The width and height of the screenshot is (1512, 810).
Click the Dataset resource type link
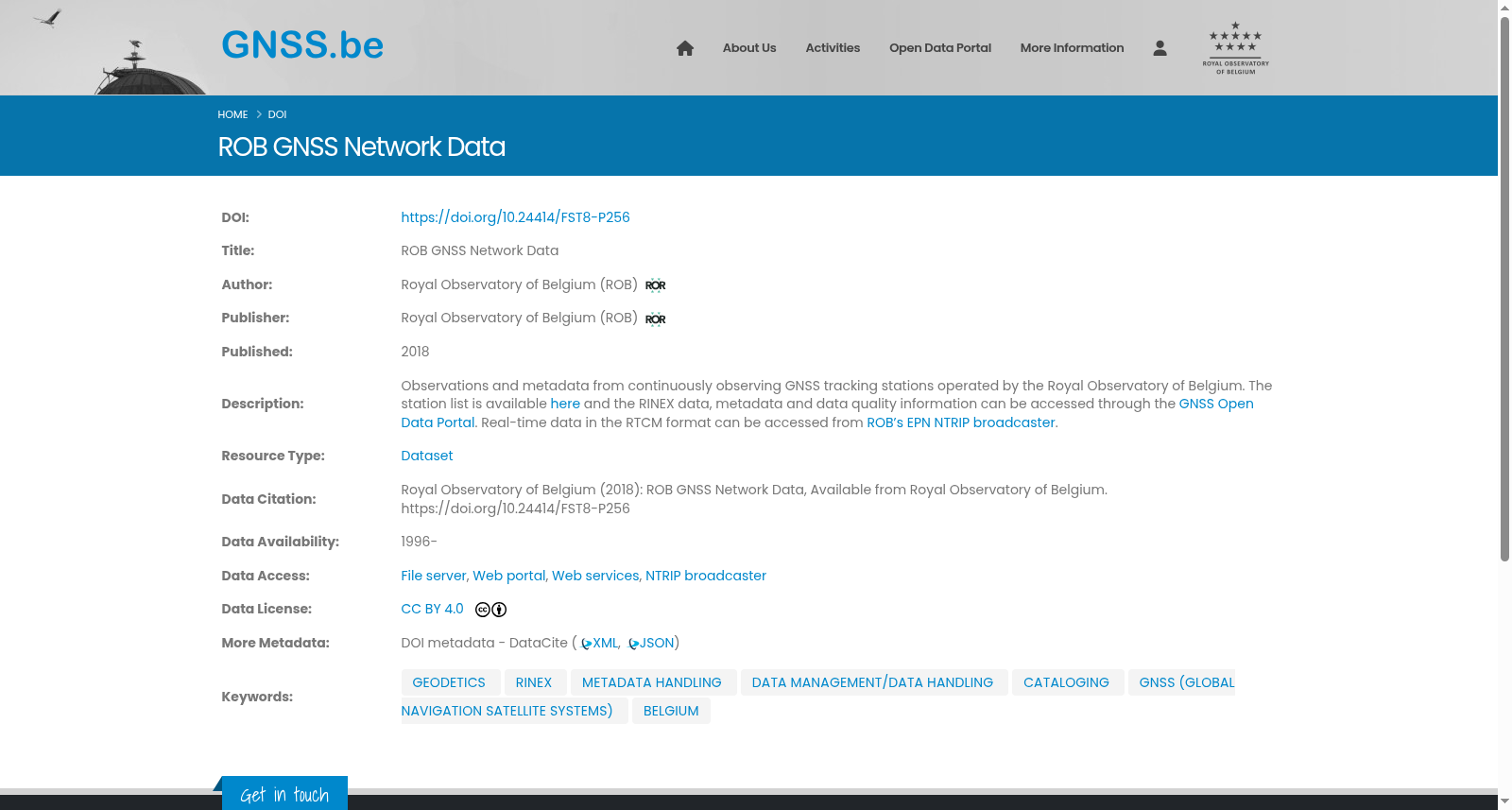(427, 456)
